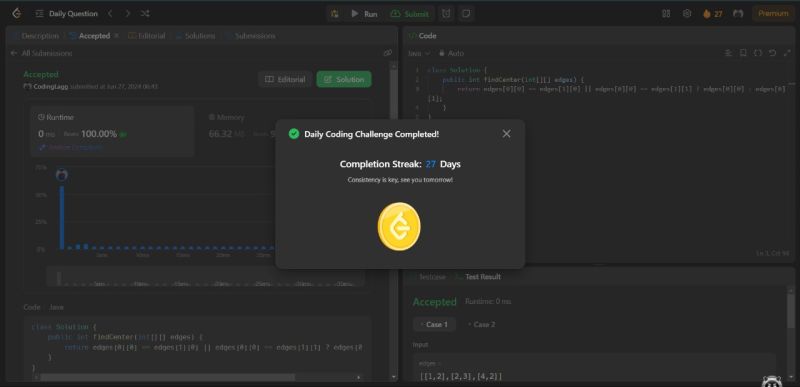This screenshot has width=800, height=387.
Task: Select the Memory stats card
Action: coord(240,131)
